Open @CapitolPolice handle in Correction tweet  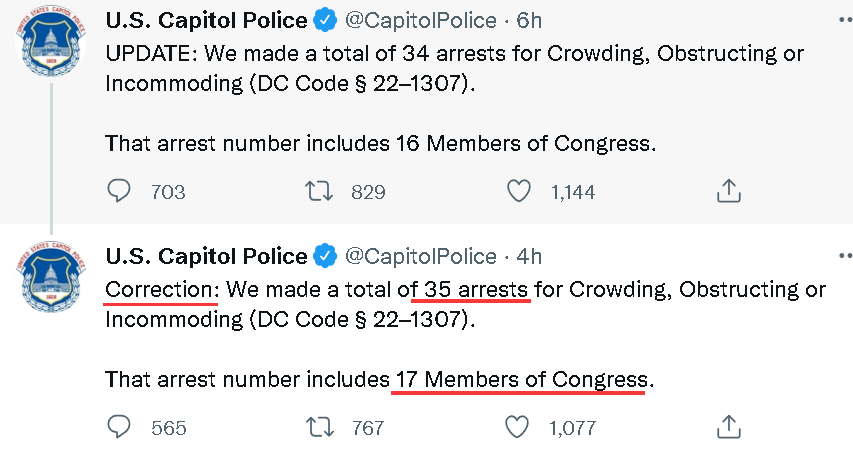pyautogui.click(x=421, y=256)
